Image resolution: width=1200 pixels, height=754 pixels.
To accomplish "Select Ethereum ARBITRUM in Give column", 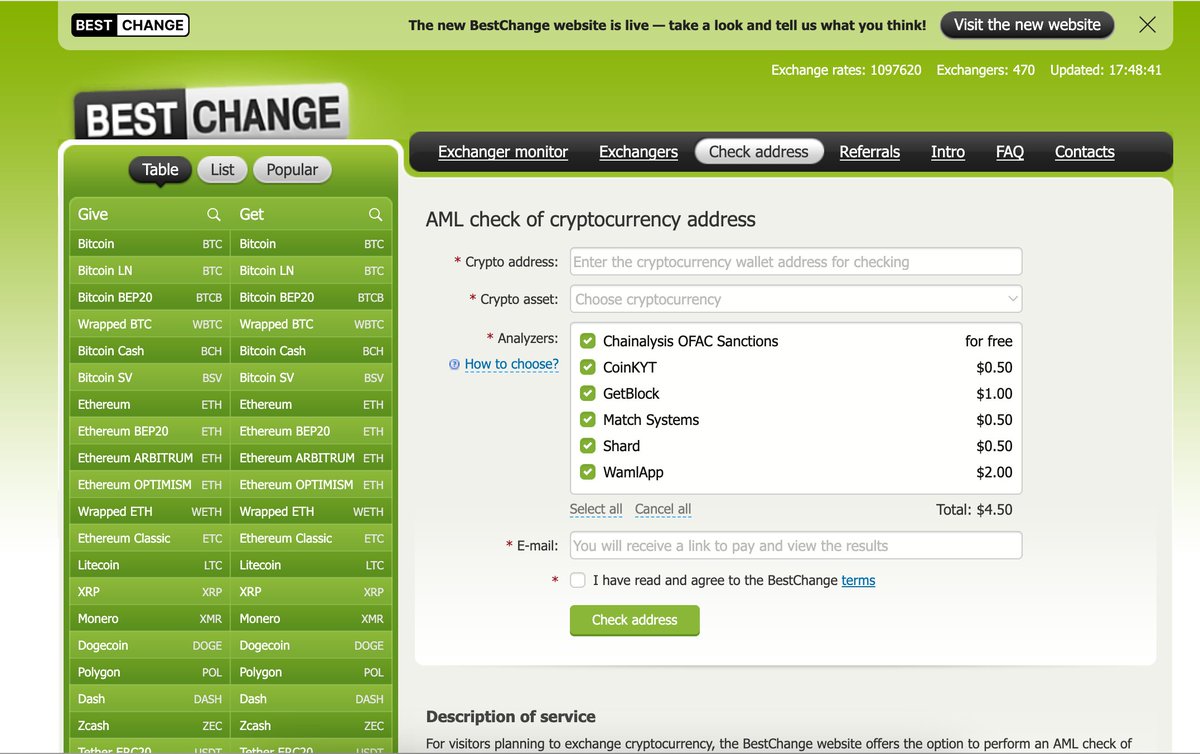I will point(150,458).
